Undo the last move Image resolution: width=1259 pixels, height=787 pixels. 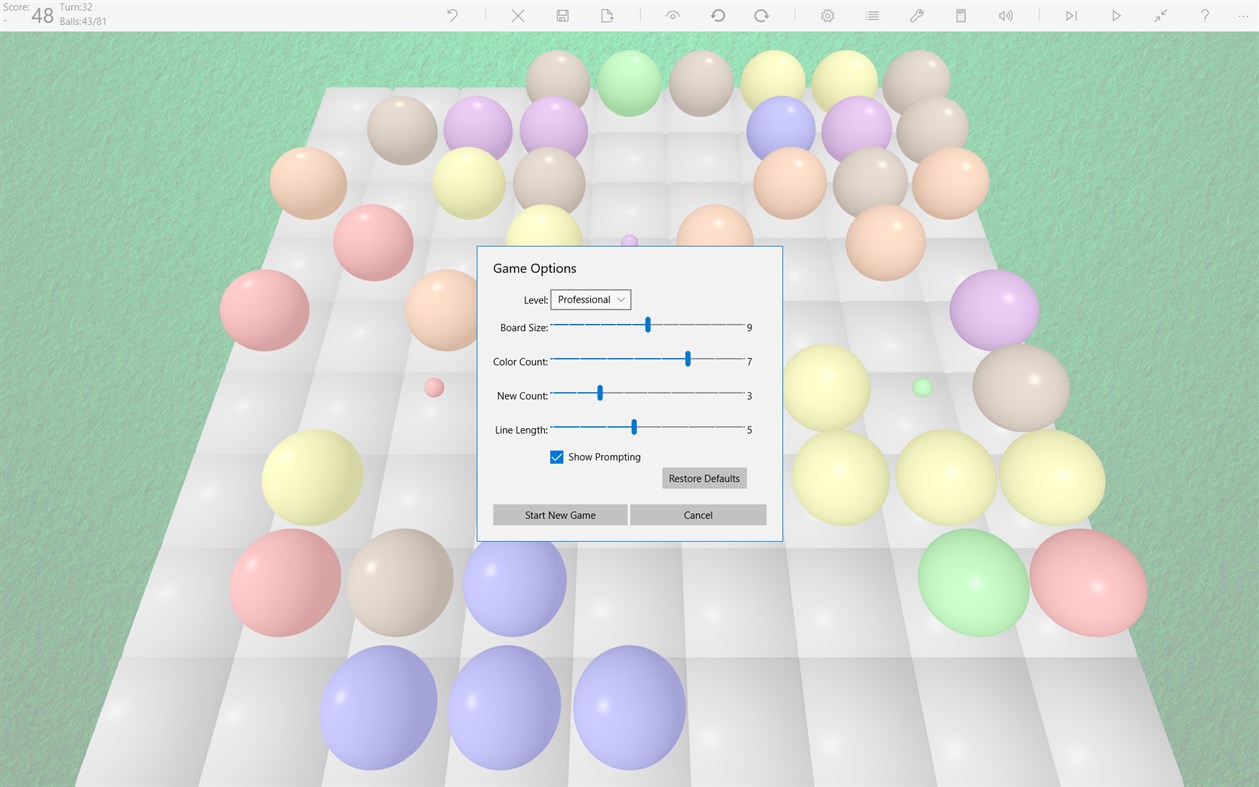pyautogui.click(x=450, y=15)
